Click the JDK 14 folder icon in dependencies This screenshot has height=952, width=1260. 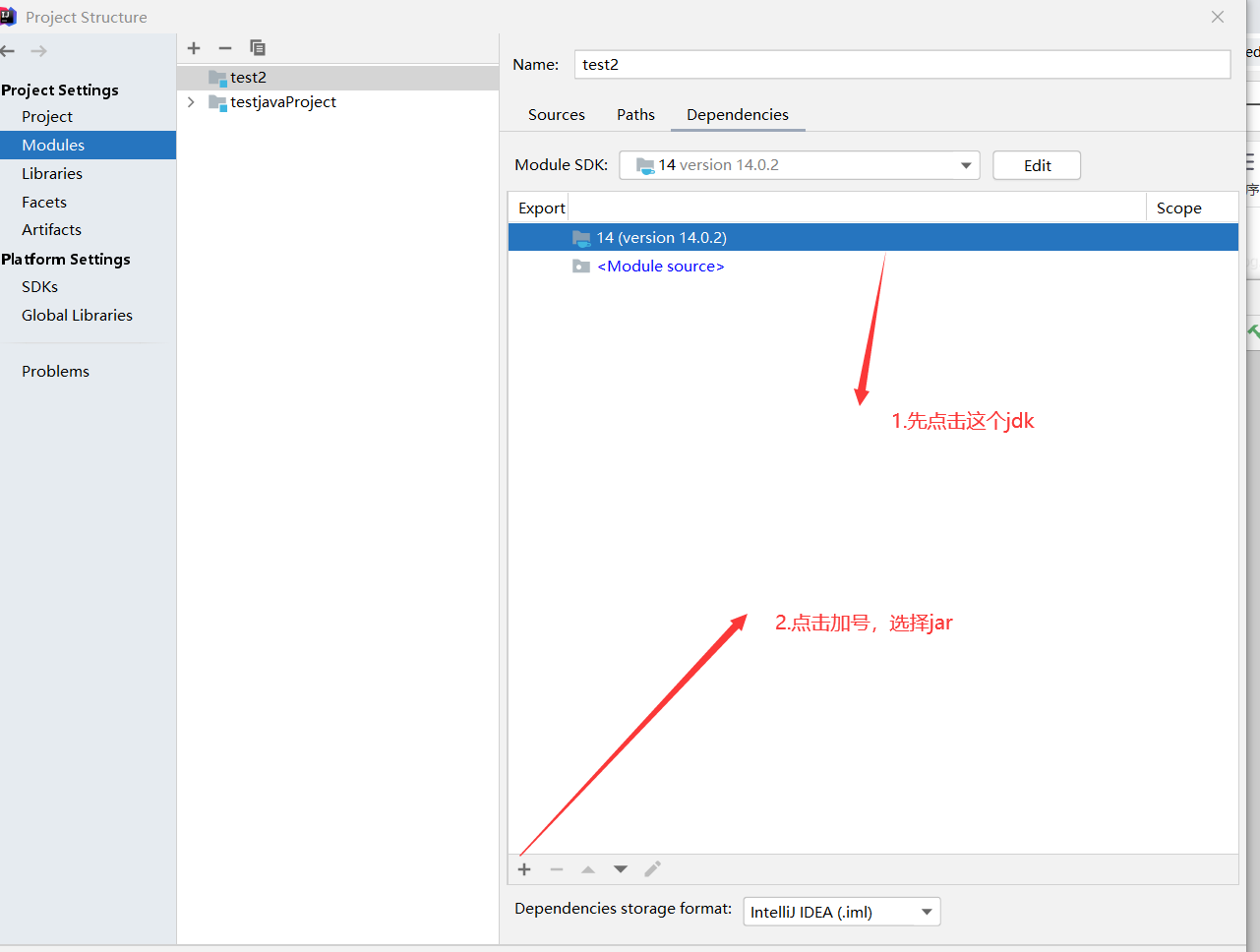tap(581, 238)
